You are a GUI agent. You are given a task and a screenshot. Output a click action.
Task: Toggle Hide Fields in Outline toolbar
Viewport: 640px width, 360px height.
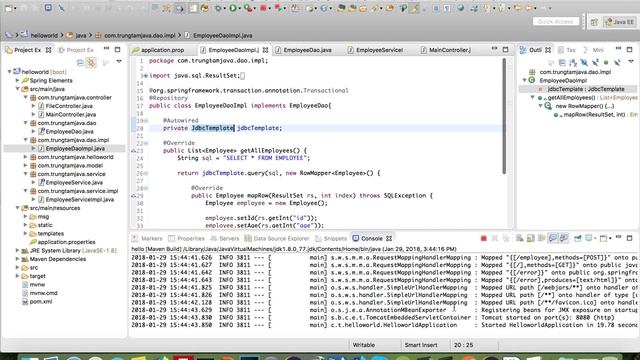coord(584,62)
